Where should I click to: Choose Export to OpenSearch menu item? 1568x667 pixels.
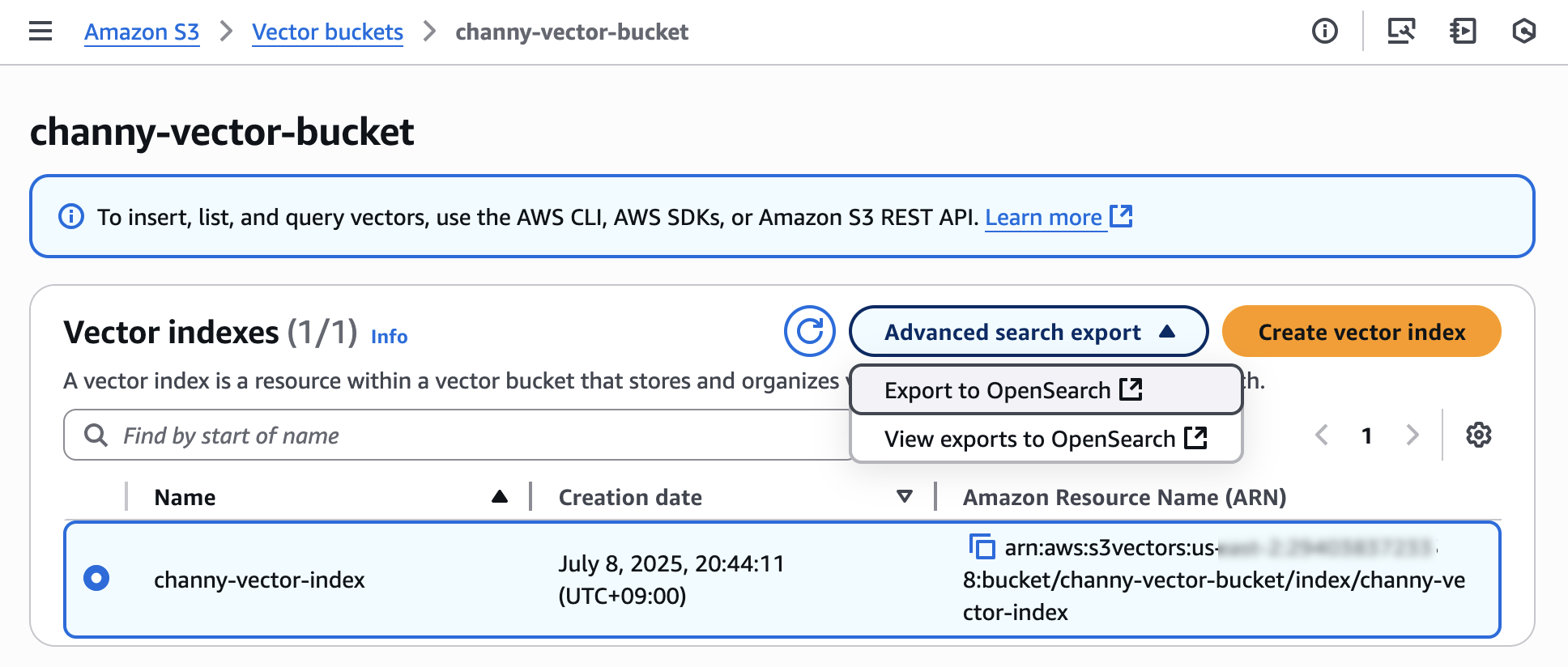[1012, 390]
